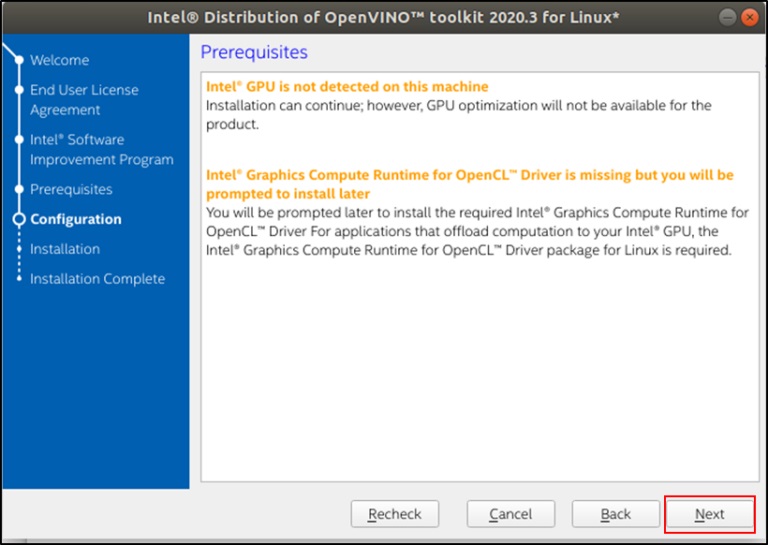Select the highlighted Configuration step
768x545 pixels.
coord(76,219)
